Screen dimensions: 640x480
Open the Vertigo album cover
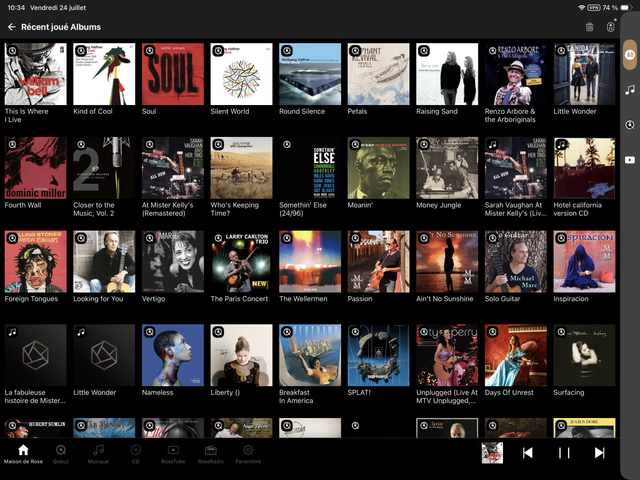tap(173, 261)
